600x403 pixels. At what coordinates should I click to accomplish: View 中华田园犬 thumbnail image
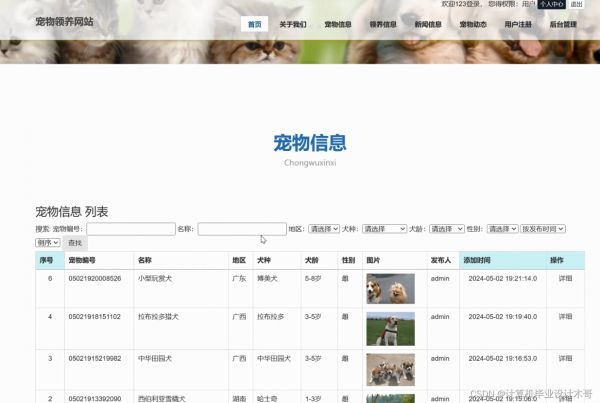[390, 368]
